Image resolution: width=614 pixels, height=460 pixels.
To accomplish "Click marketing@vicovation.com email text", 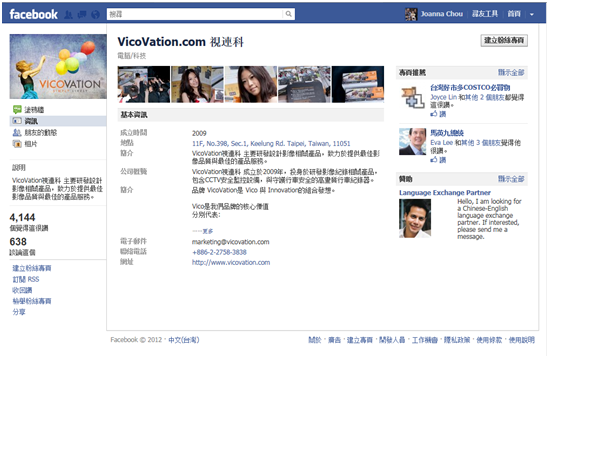I will [x=231, y=242].
